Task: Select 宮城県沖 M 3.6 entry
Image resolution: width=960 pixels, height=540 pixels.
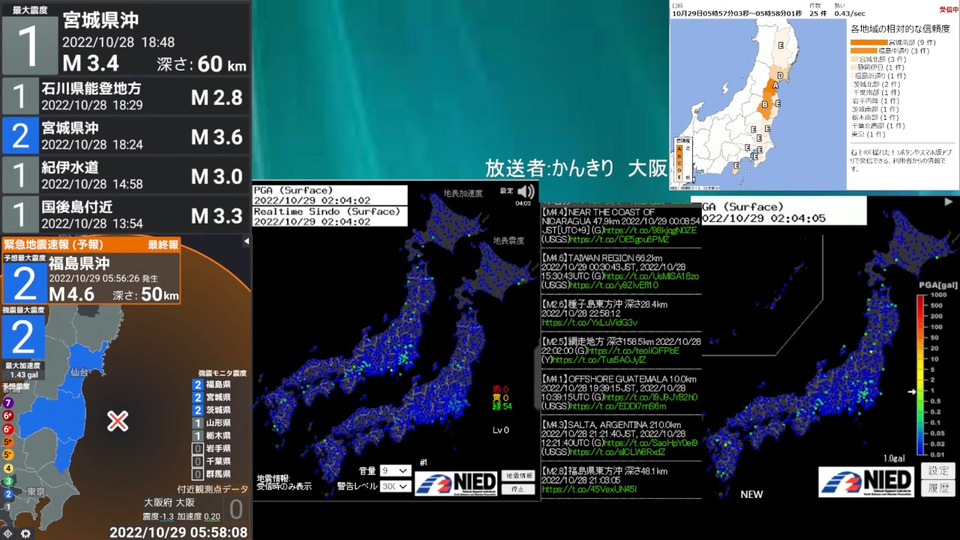Action: pos(126,136)
